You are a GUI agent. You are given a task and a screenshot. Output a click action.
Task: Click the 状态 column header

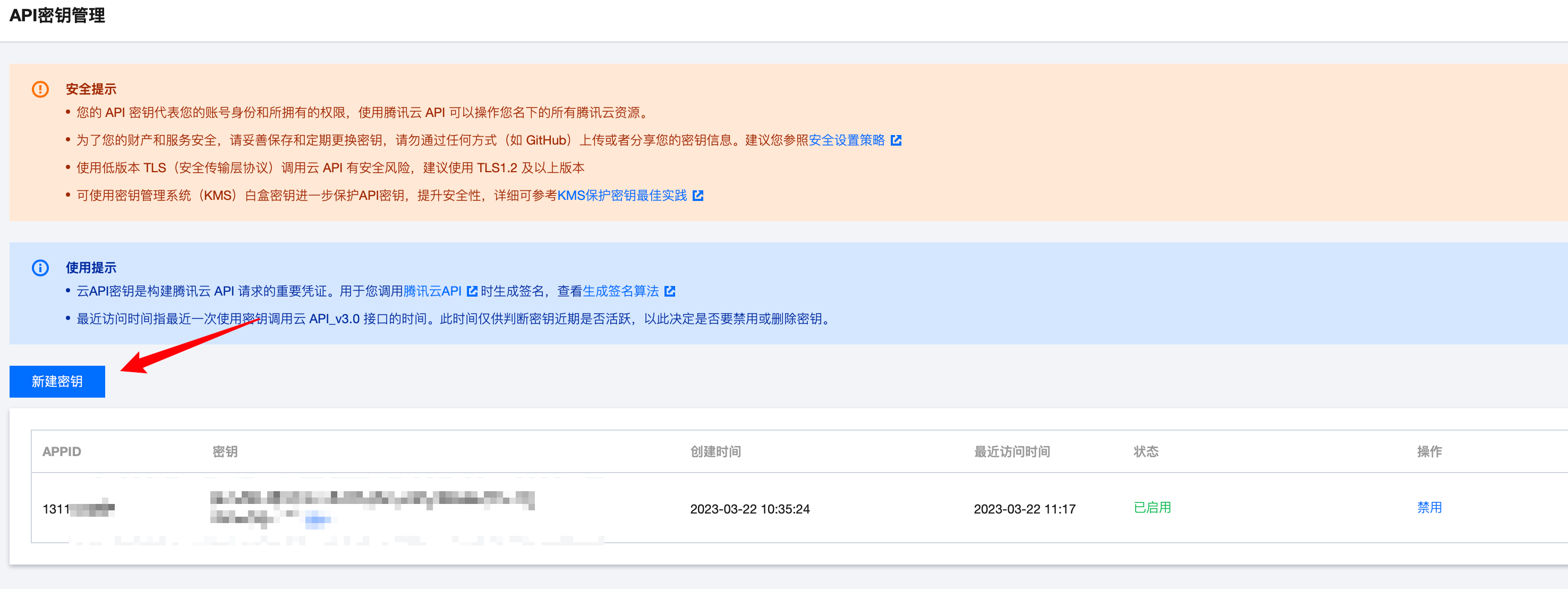point(1146,451)
